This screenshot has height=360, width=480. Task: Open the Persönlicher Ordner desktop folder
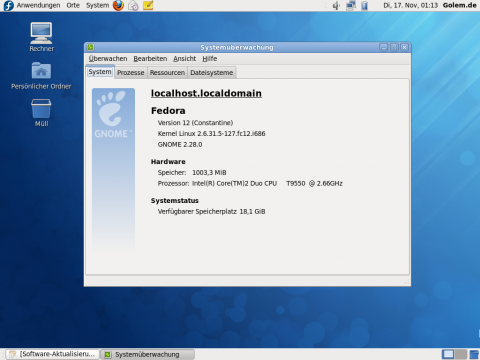point(41,76)
